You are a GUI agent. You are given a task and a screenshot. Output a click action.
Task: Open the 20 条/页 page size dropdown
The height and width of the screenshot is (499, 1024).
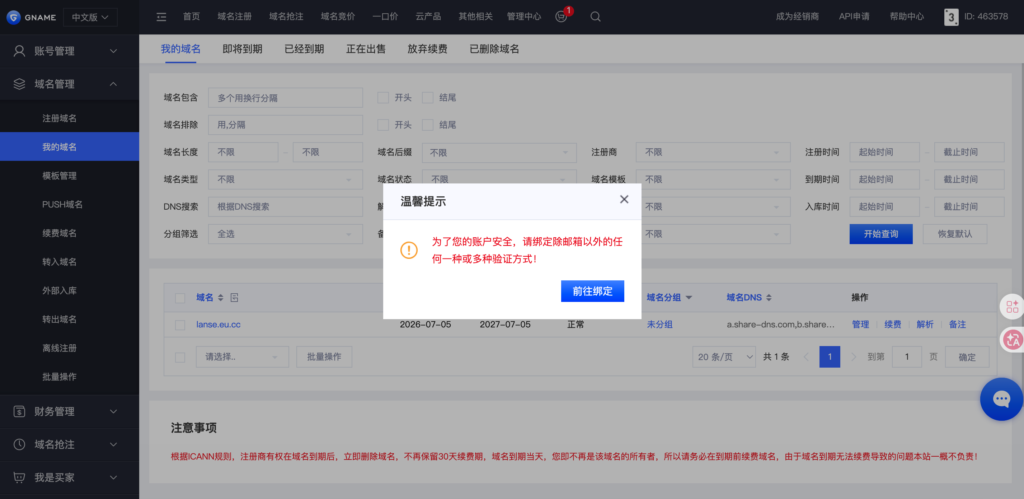(725, 357)
